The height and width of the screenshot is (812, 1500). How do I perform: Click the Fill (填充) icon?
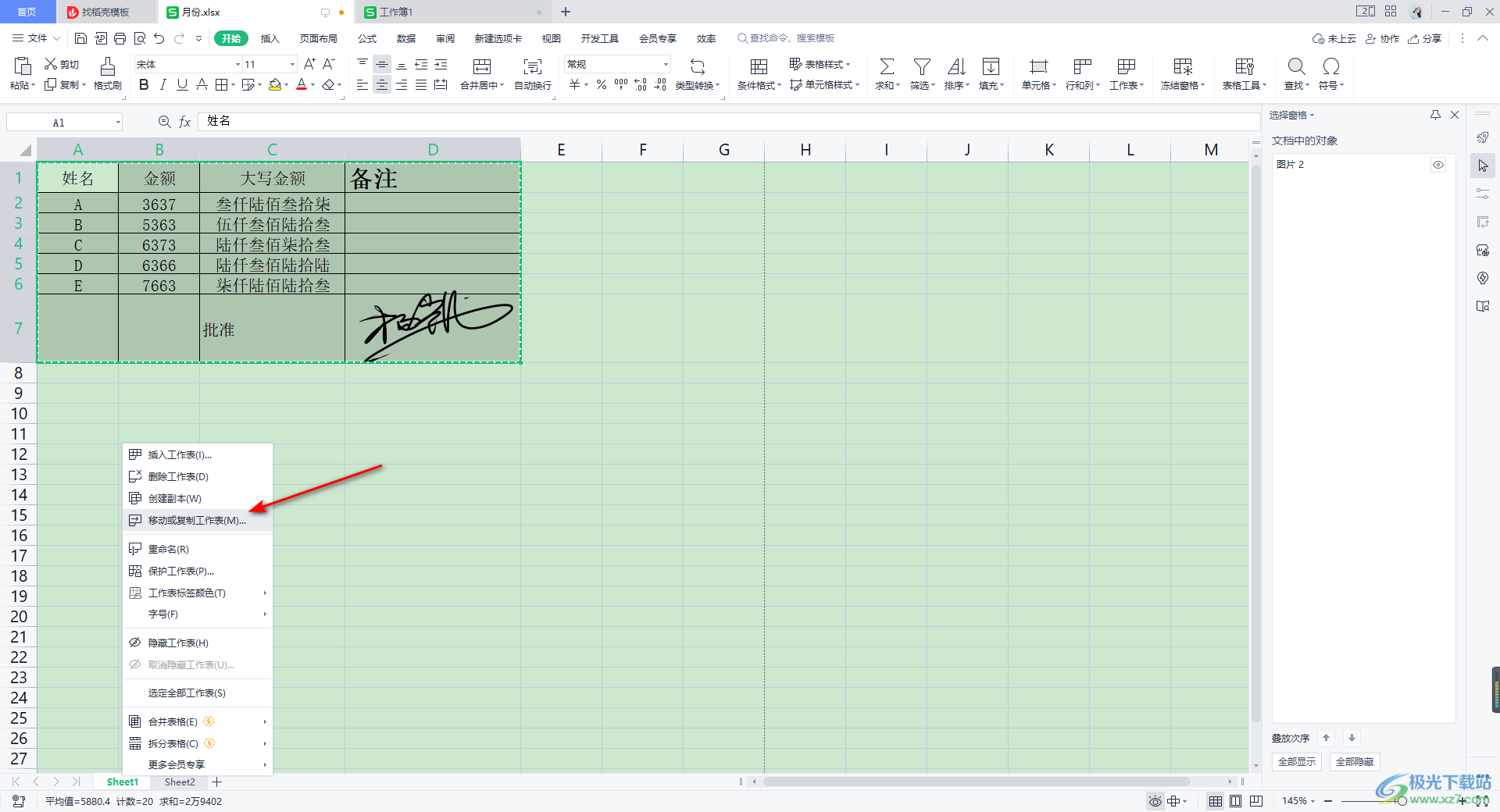click(991, 67)
